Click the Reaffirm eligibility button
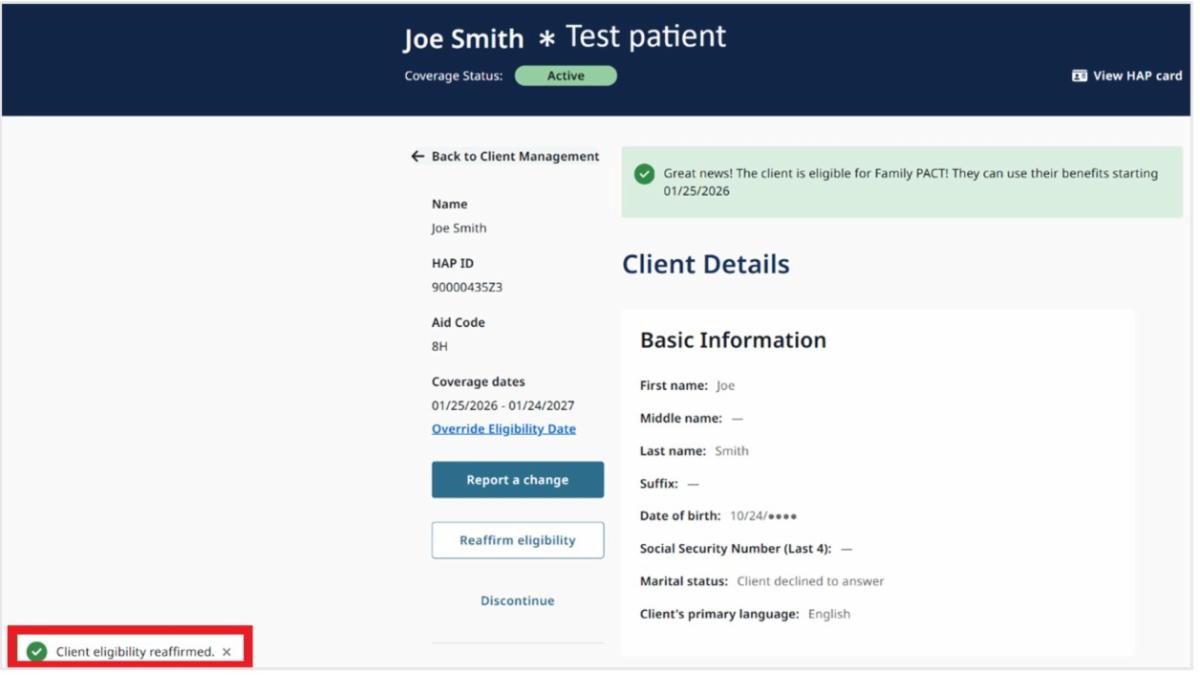 517,540
